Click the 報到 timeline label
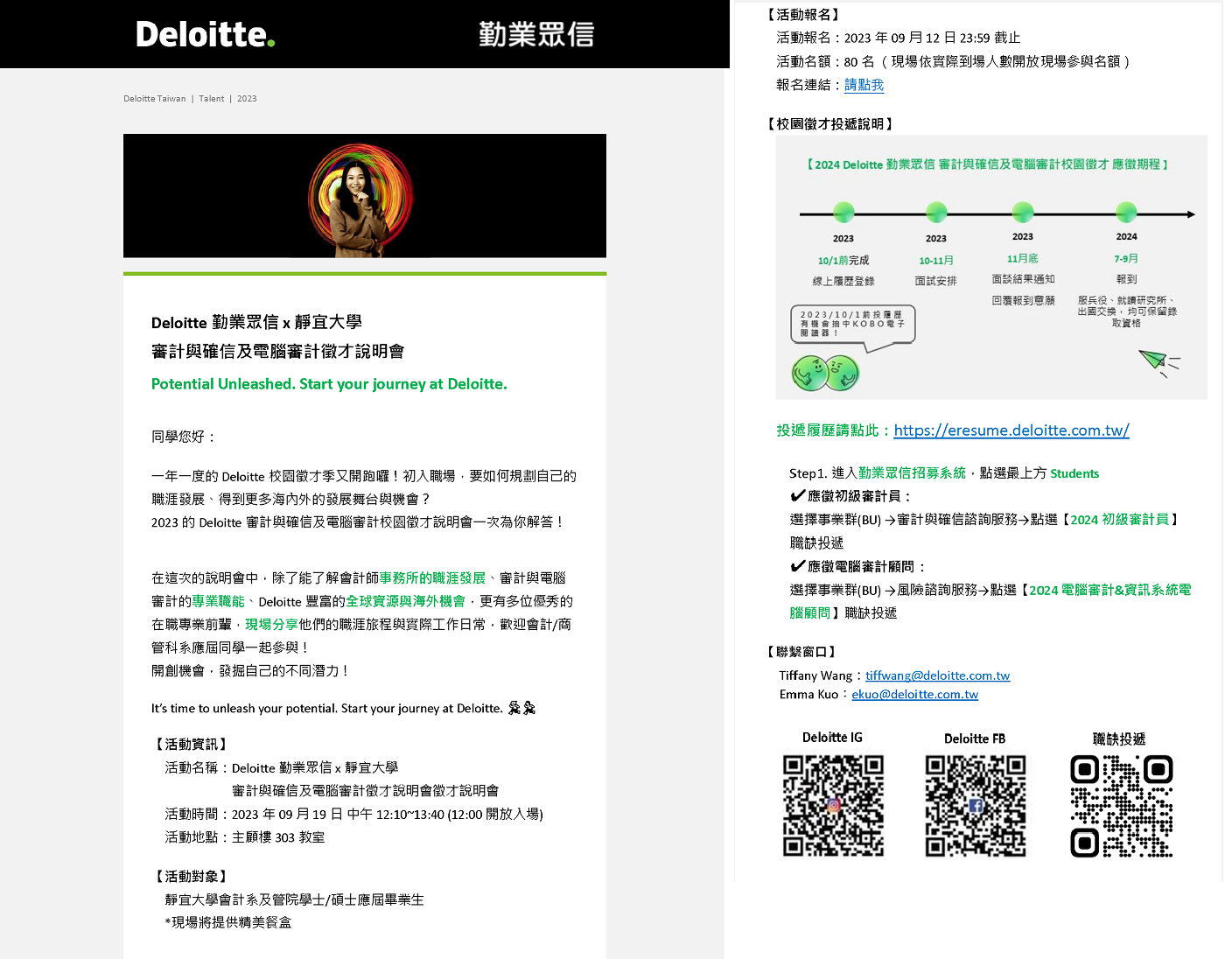Viewport: 1232px width, 959px height. tap(1126, 279)
